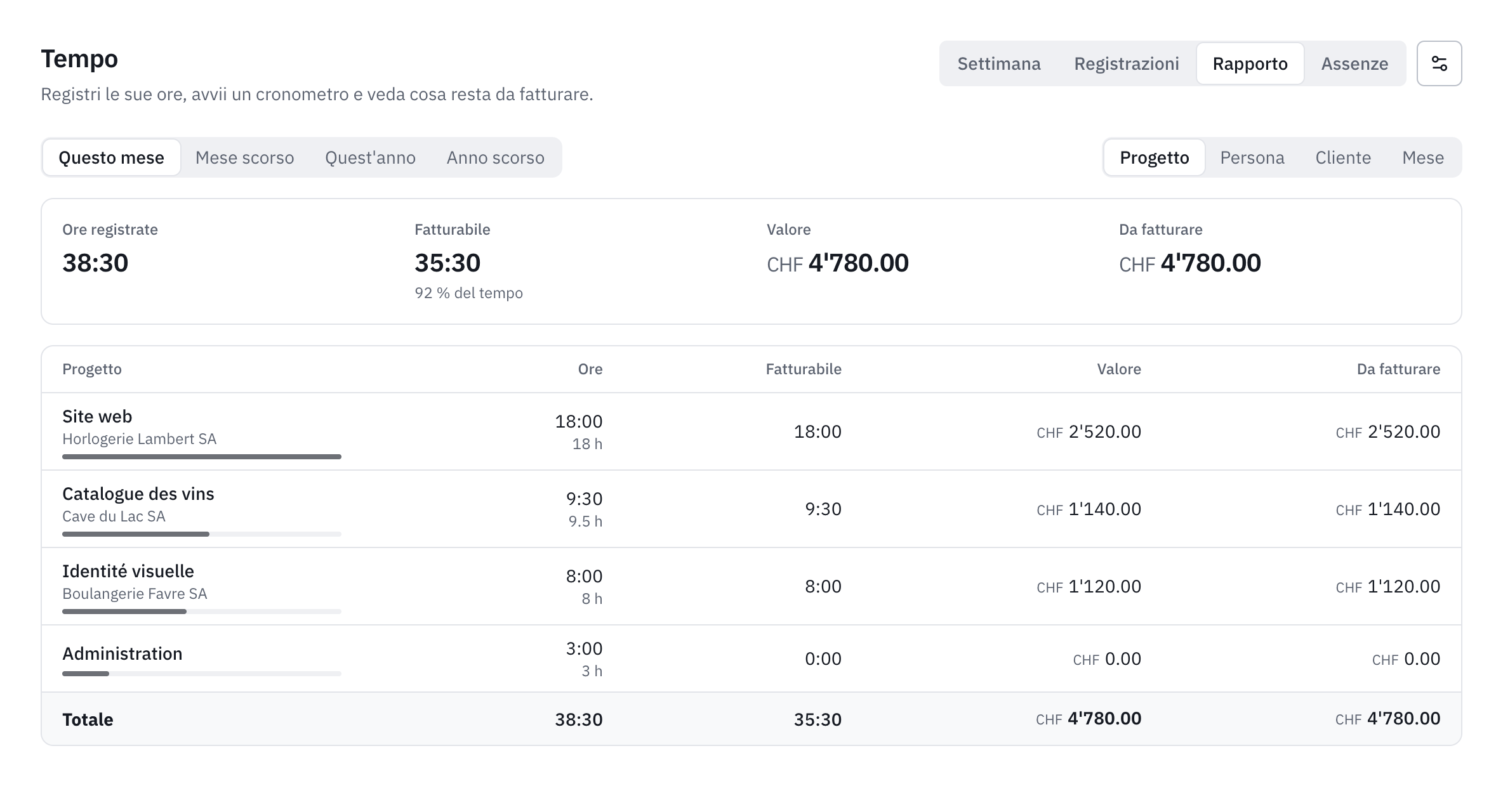Click the Administration progress bar
1503x812 pixels.
pyautogui.click(x=202, y=674)
